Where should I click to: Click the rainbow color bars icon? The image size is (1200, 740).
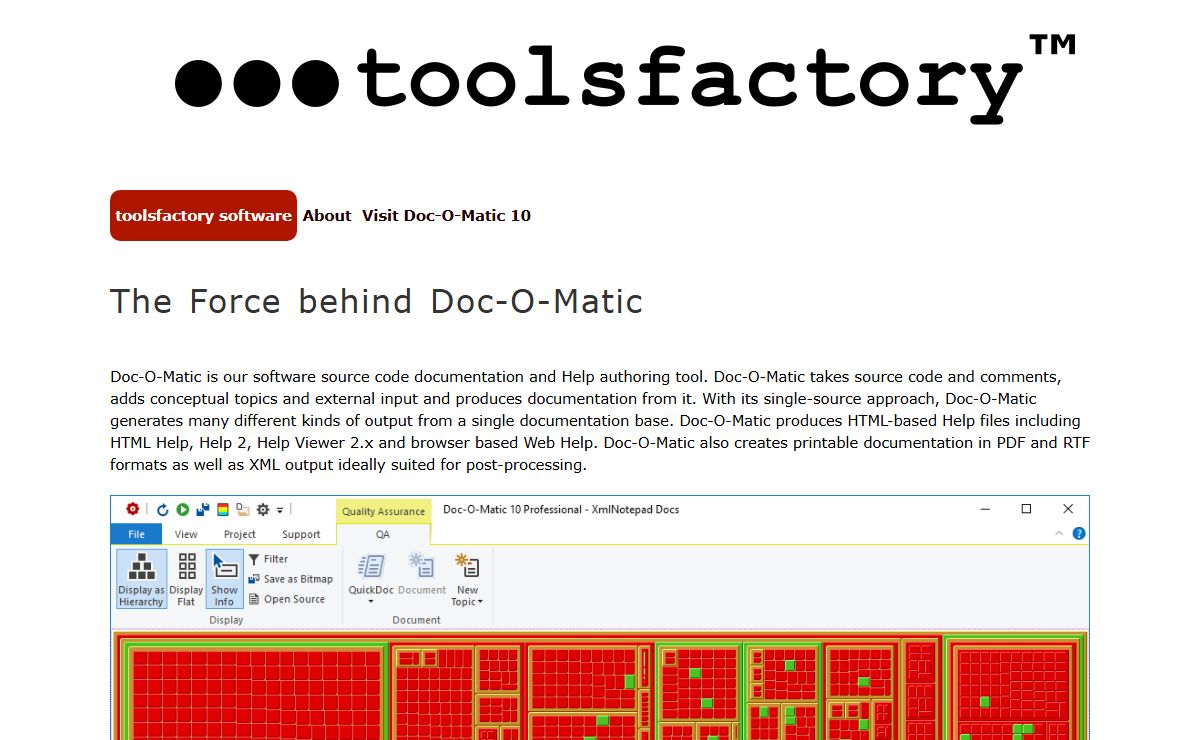pyautogui.click(x=223, y=509)
